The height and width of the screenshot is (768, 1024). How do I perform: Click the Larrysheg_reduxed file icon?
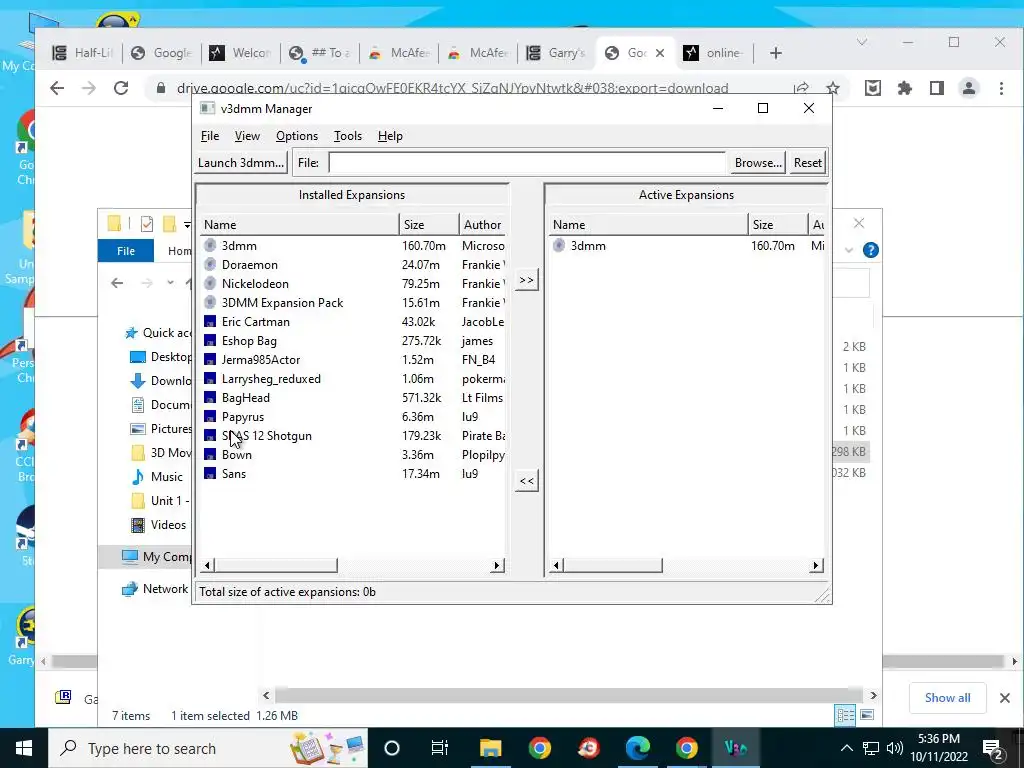point(210,378)
